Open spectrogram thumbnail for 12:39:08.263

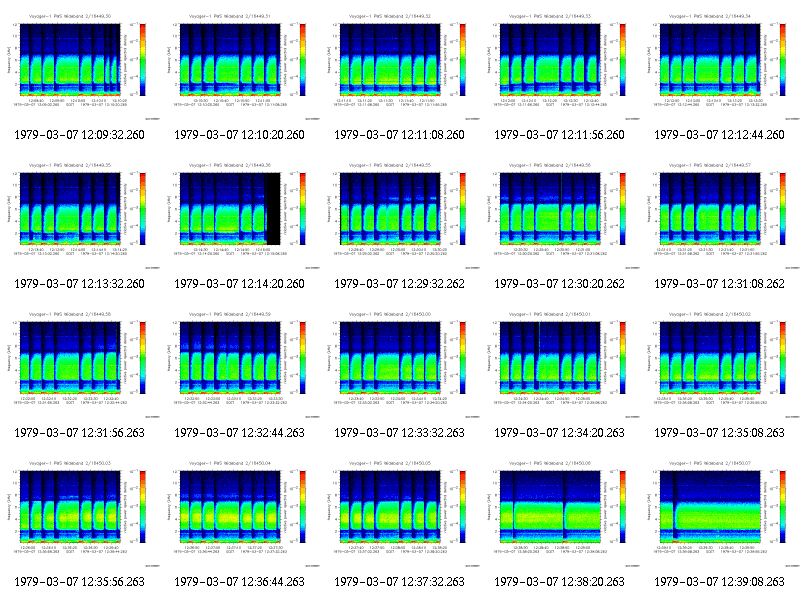point(720,513)
